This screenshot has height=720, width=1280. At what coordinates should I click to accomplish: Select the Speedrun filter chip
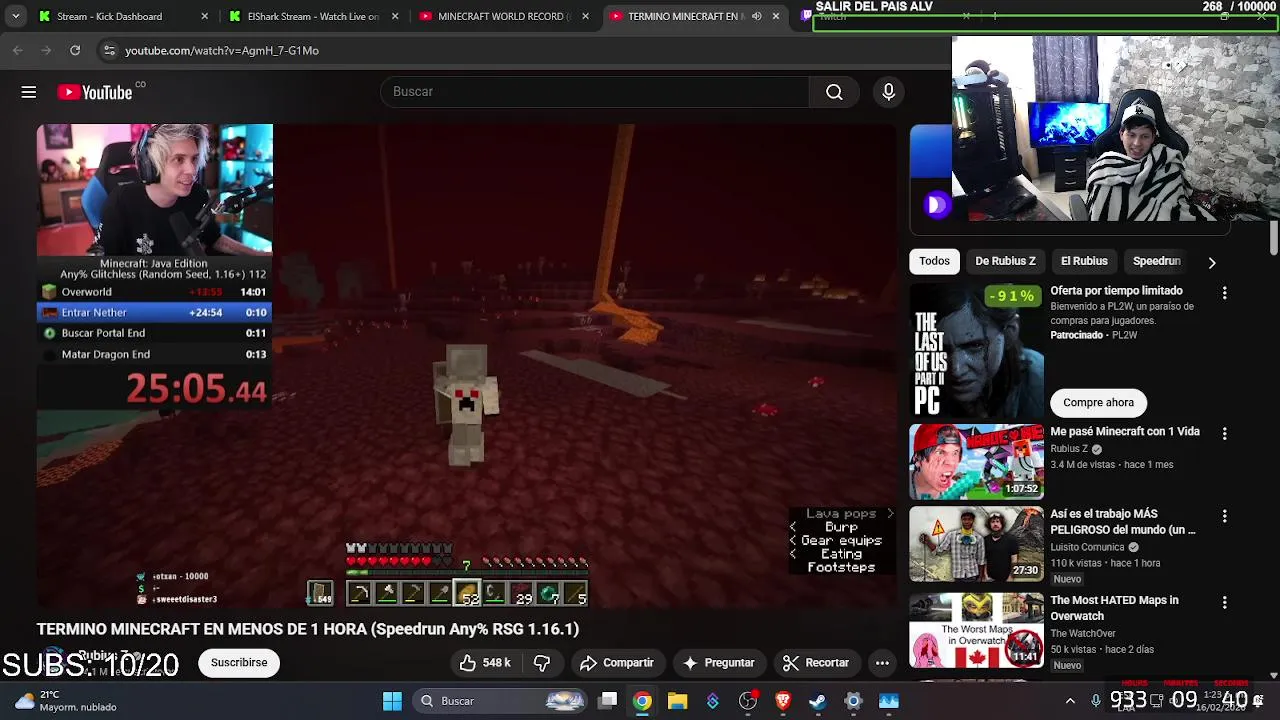pos(1156,261)
